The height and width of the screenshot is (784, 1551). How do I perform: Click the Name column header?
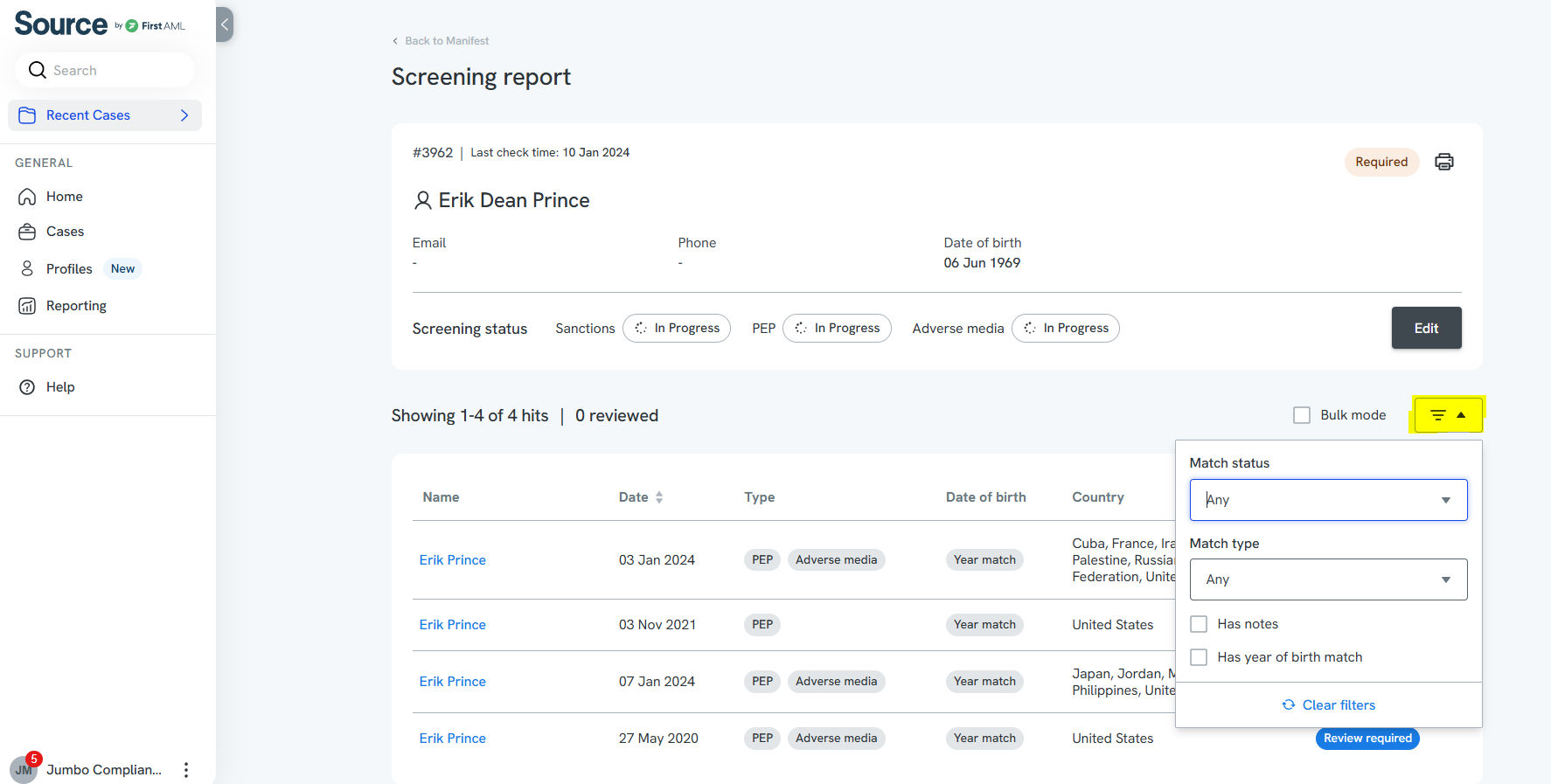tap(441, 497)
